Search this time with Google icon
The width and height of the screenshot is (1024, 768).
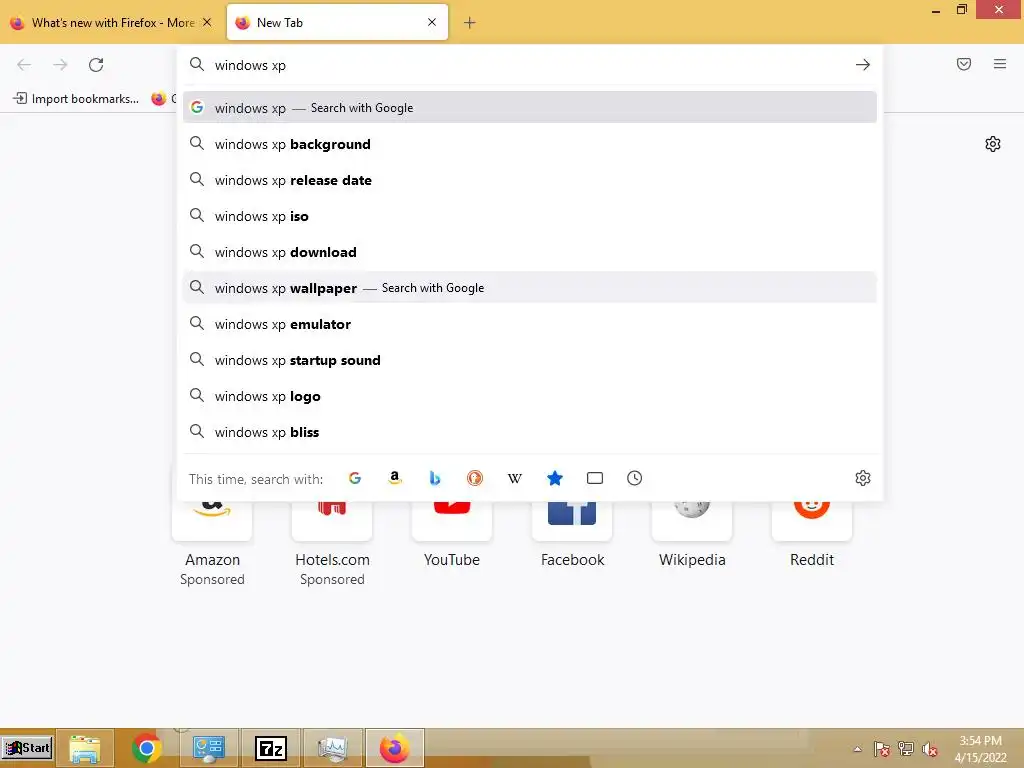[x=355, y=478]
